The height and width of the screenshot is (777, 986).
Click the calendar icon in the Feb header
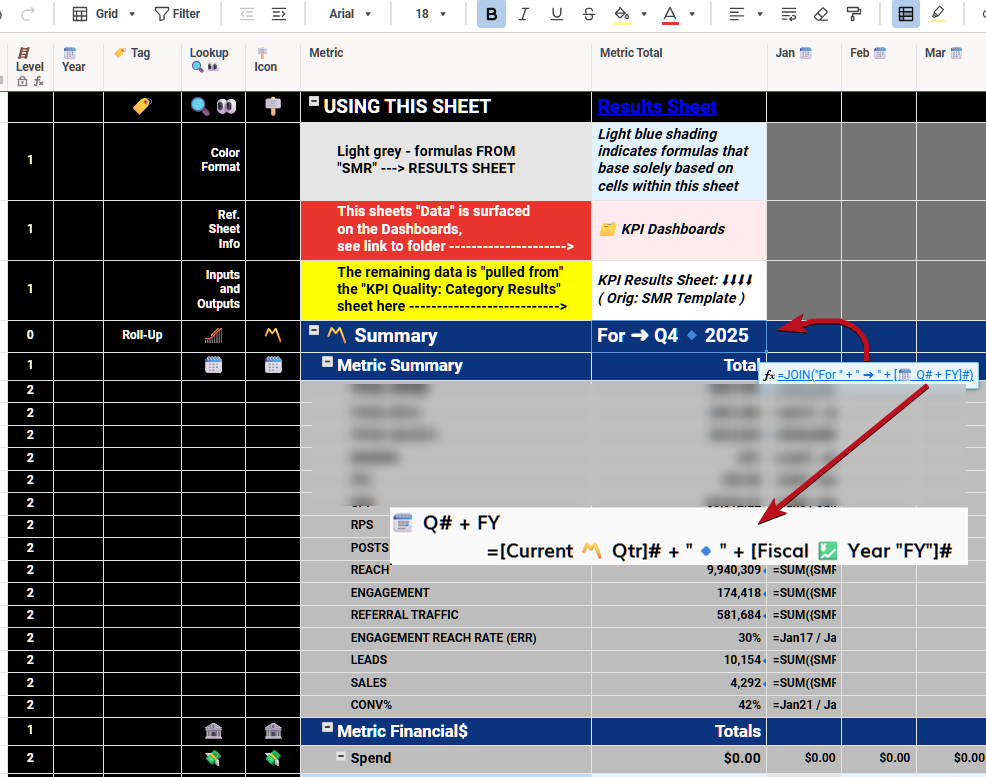point(880,53)
